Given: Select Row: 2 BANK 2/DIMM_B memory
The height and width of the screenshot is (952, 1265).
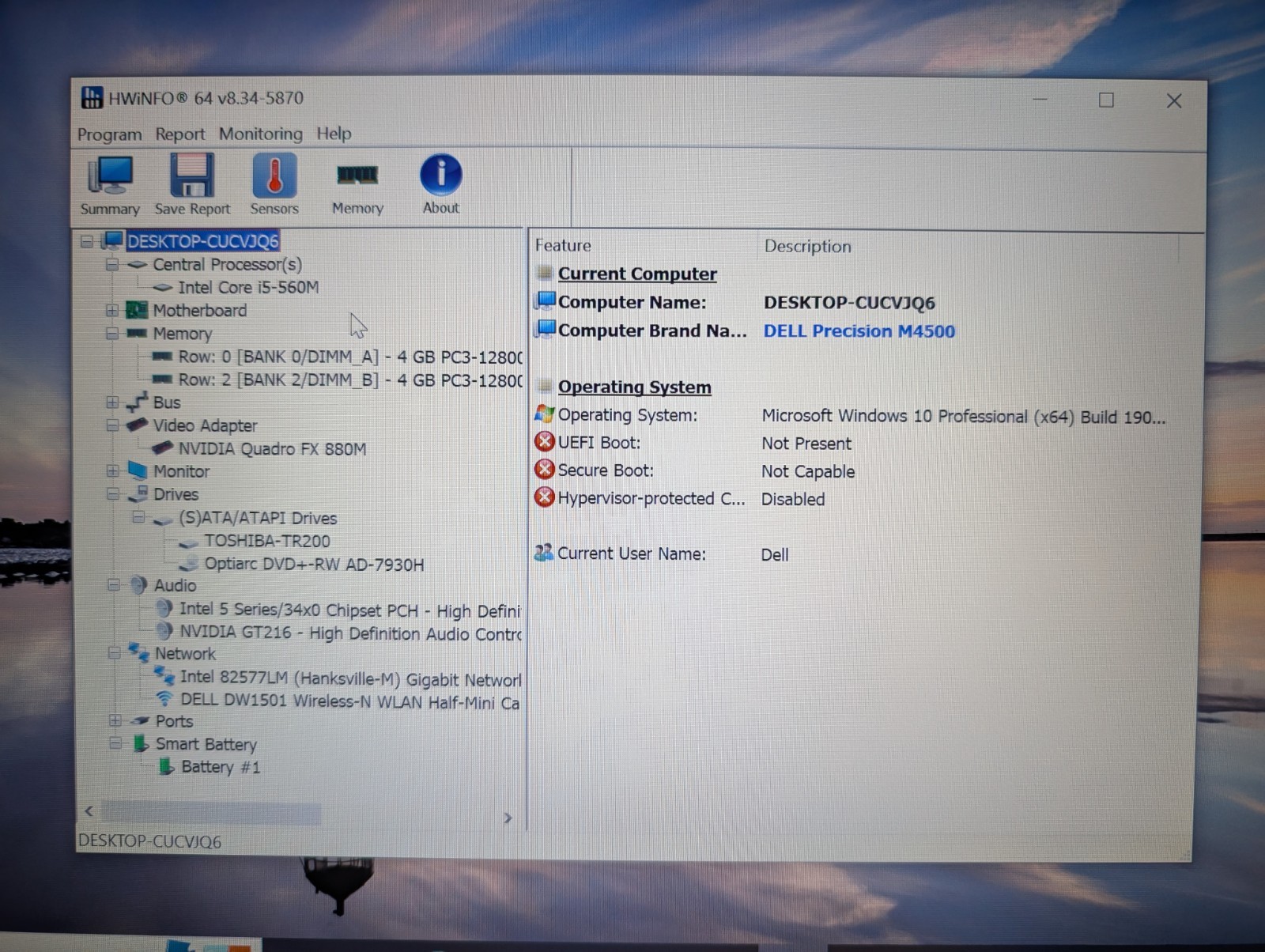Looking at the screenshot, I should click(350, 380).
